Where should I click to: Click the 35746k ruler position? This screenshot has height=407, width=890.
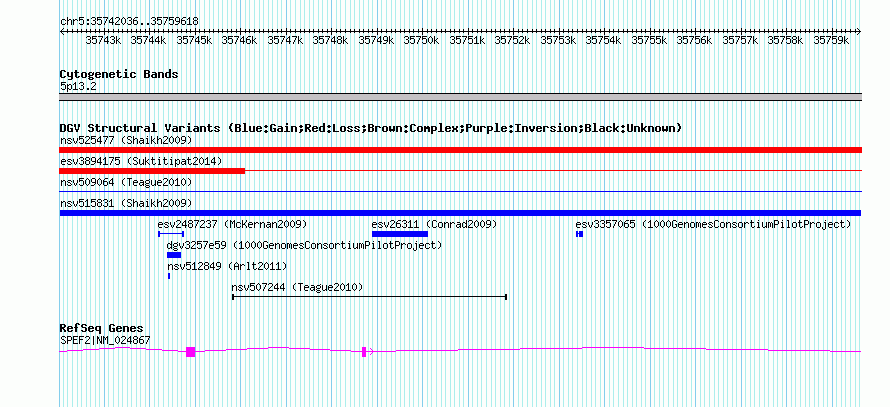tap(240, 40)
